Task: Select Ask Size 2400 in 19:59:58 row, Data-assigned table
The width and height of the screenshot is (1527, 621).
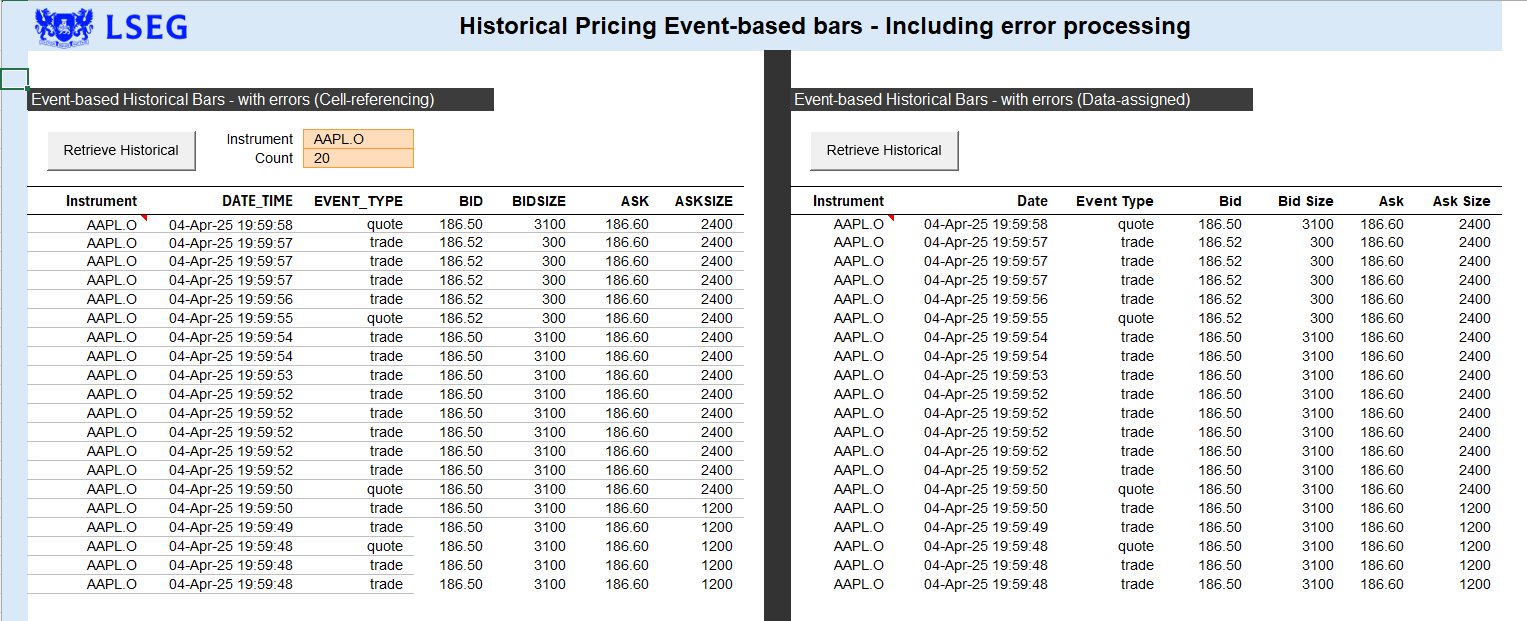Action: pyautogui.click(x=1475, y=225)
